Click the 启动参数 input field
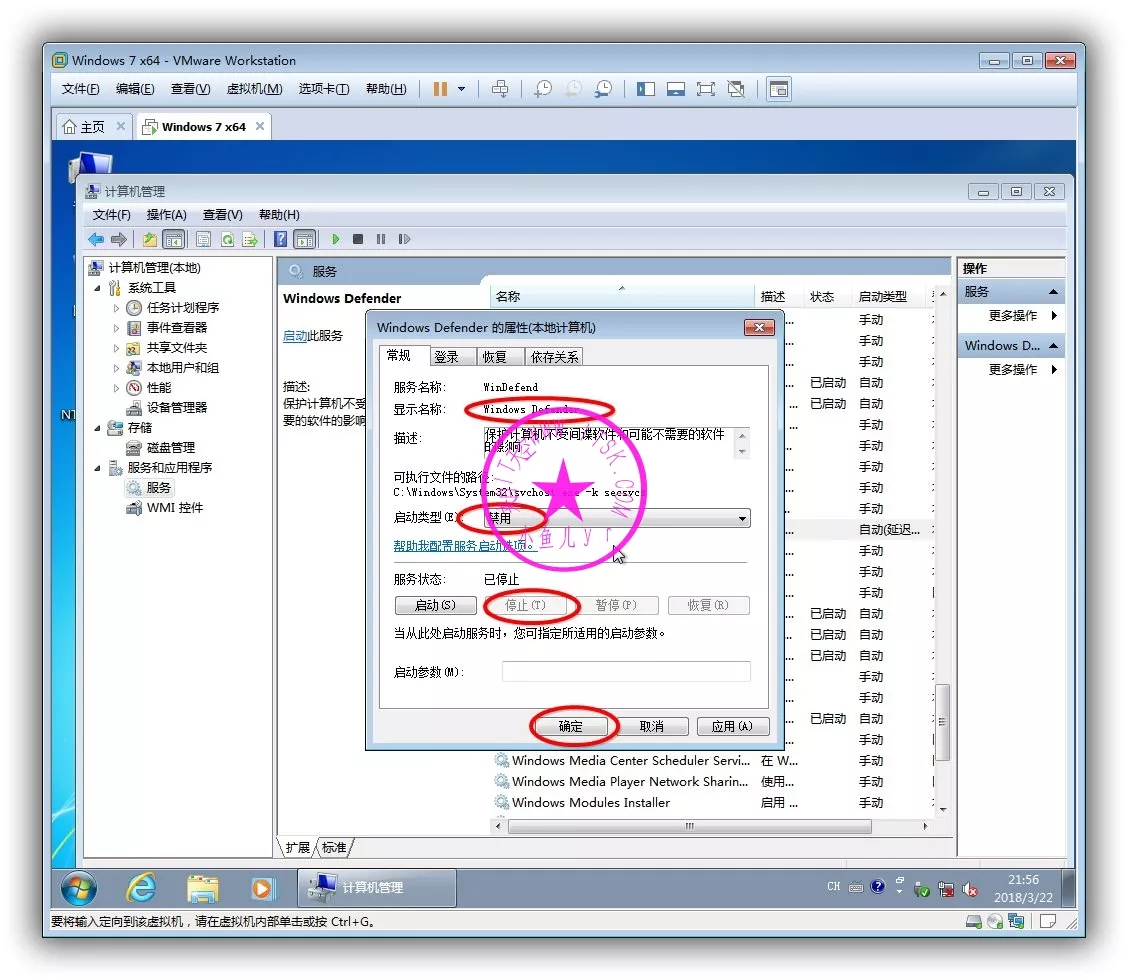This screenshot has width=1128, height=980. (x=625, y=672)
